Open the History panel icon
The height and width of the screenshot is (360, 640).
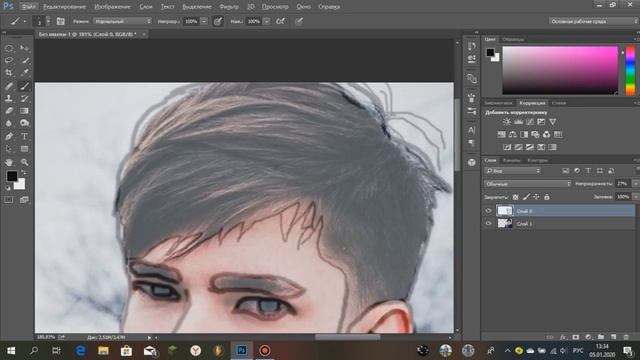[471, 46]
